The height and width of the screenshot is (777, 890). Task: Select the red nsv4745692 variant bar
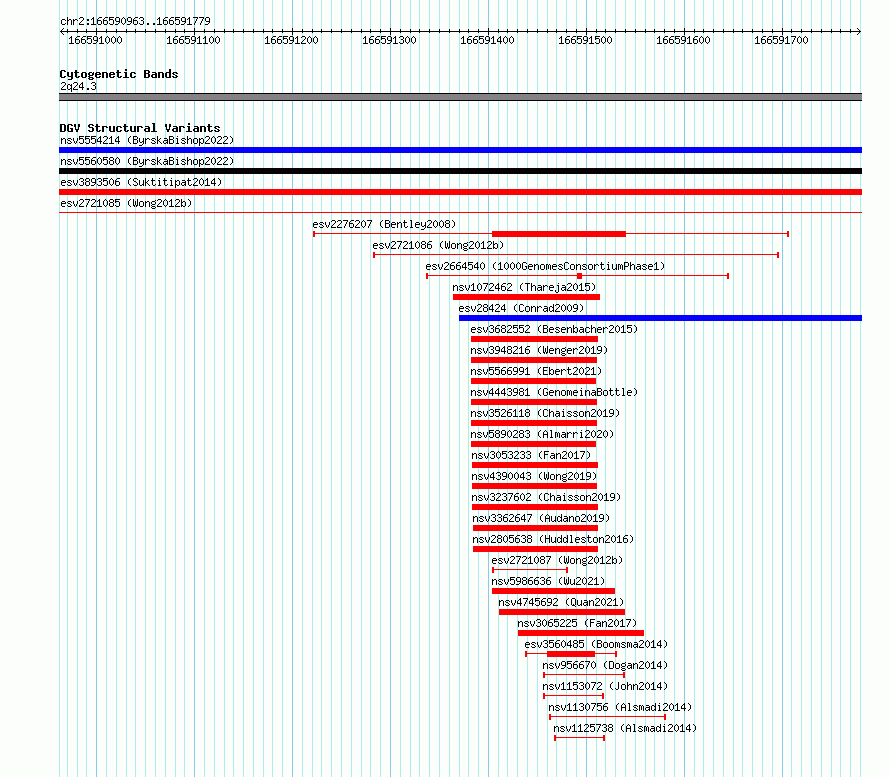(x=562, y=612)
